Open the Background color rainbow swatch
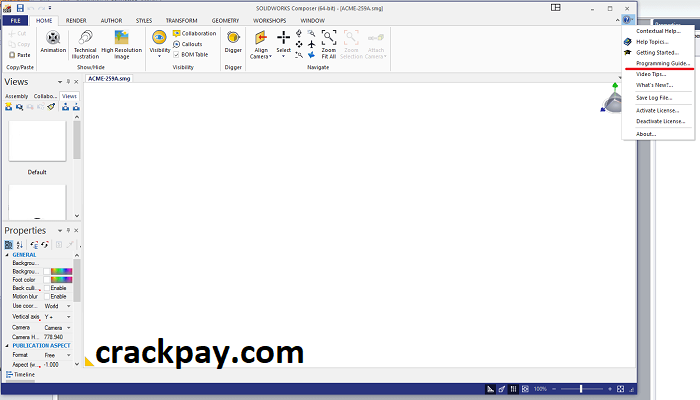Image resolution: width=700 pixels, height=400 pixels. [x=62, y=271]
